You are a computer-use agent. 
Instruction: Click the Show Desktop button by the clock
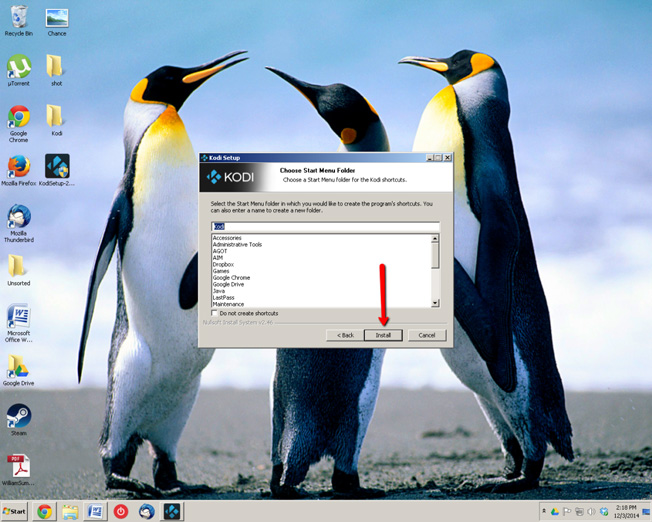647,511
